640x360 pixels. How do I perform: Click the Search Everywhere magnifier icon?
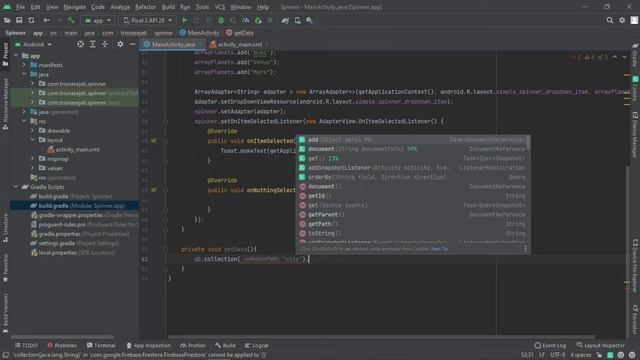coord(610,20)
